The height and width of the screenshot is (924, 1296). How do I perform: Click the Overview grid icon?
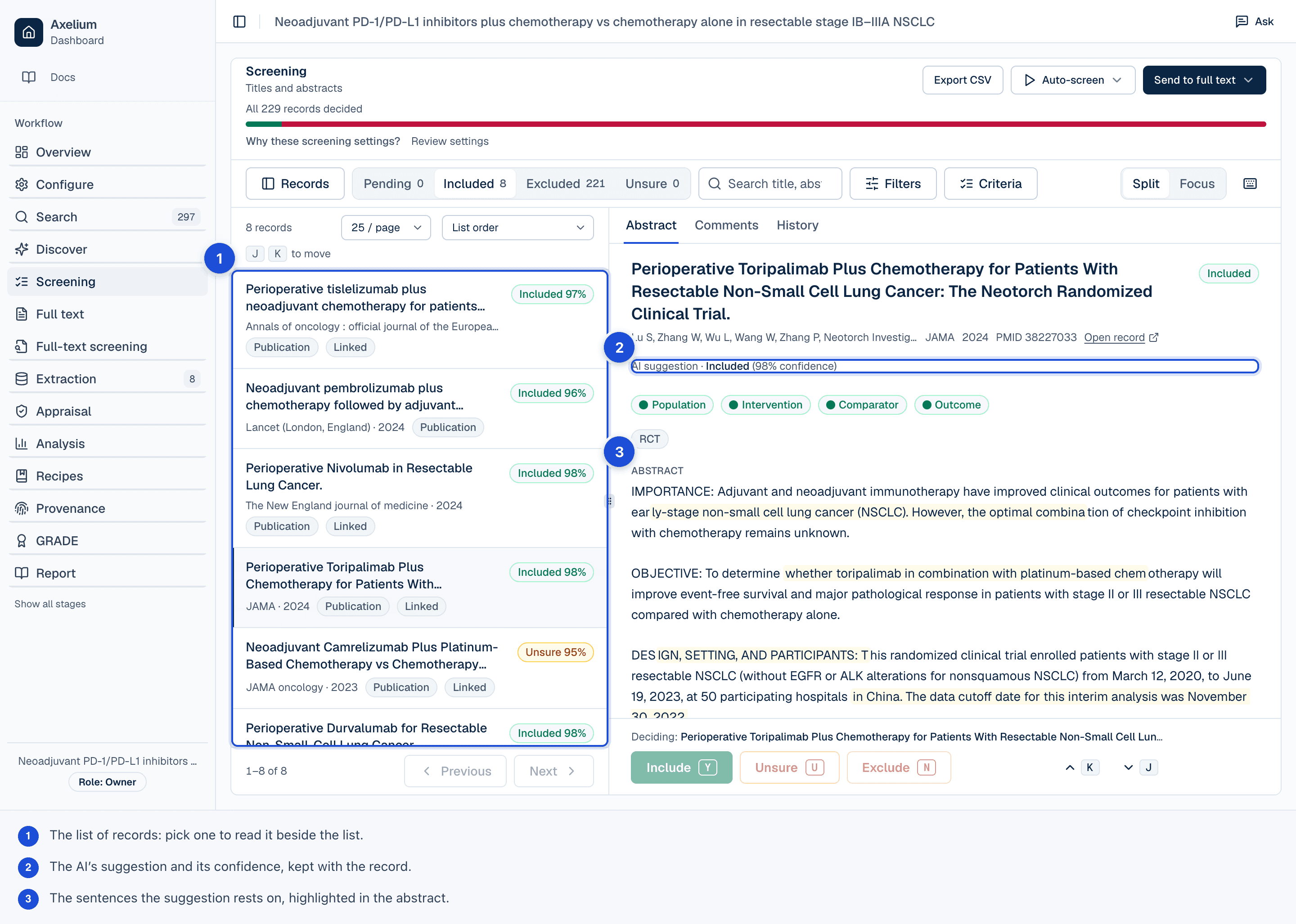click(22, 152)
